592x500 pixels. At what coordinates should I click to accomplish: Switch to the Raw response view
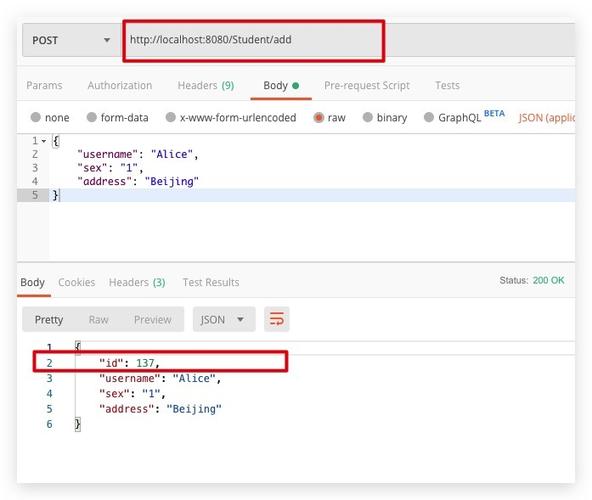pyautogui.click(x=99, y=319)
